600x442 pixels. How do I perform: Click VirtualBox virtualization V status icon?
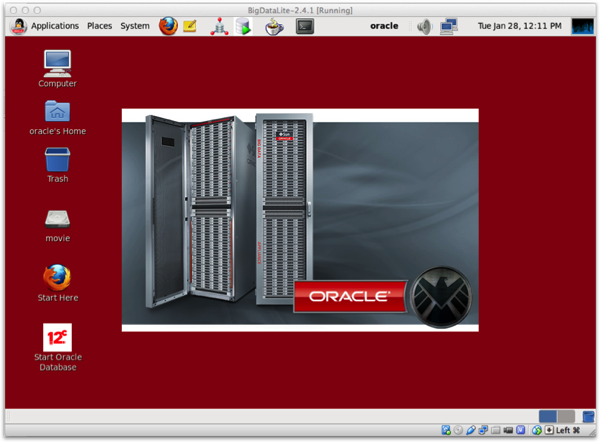520,431
